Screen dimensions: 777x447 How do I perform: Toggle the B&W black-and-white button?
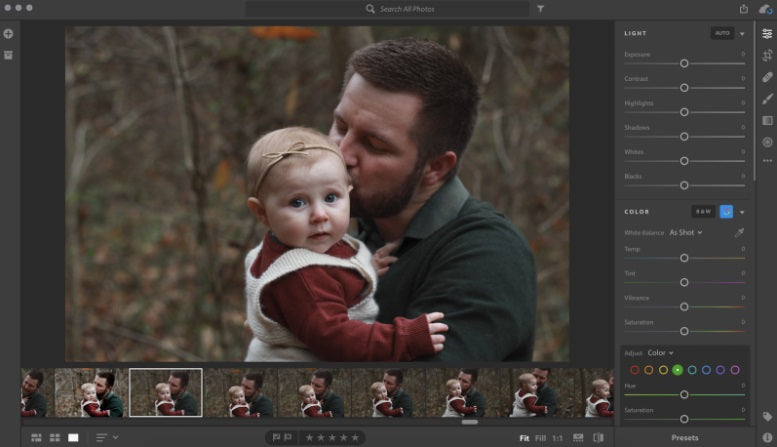(x=703, y=212)
